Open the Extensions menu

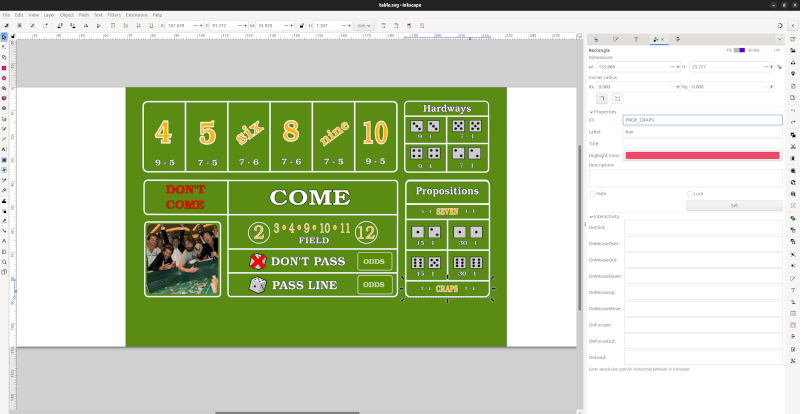pos(136,15)
